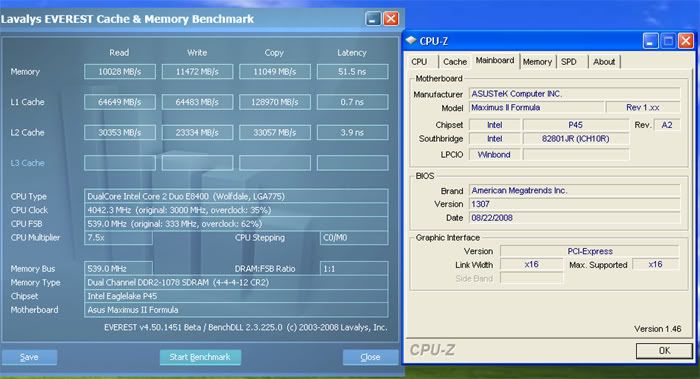Close EVEREST window with red X
This screenshot has width=700, height=379.
click(x=391, y=19)
